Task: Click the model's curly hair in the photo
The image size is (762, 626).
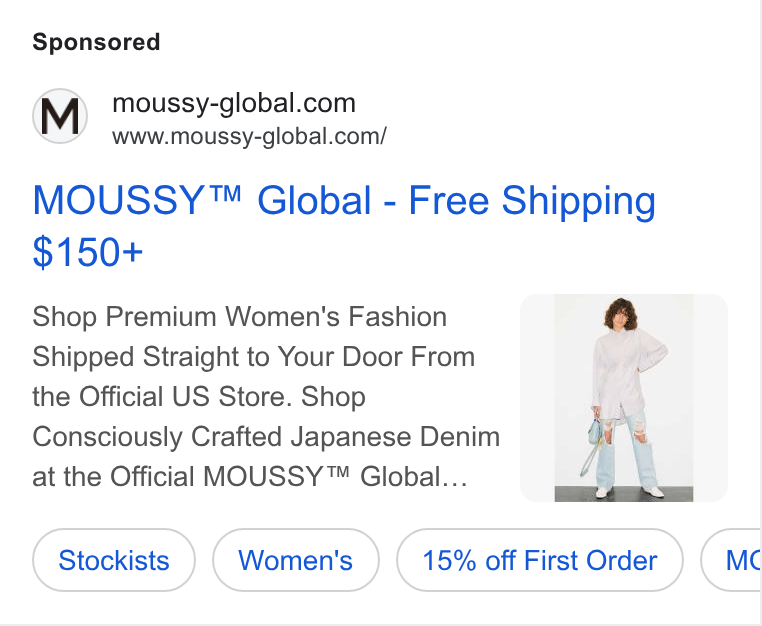Action: point(621,314)
